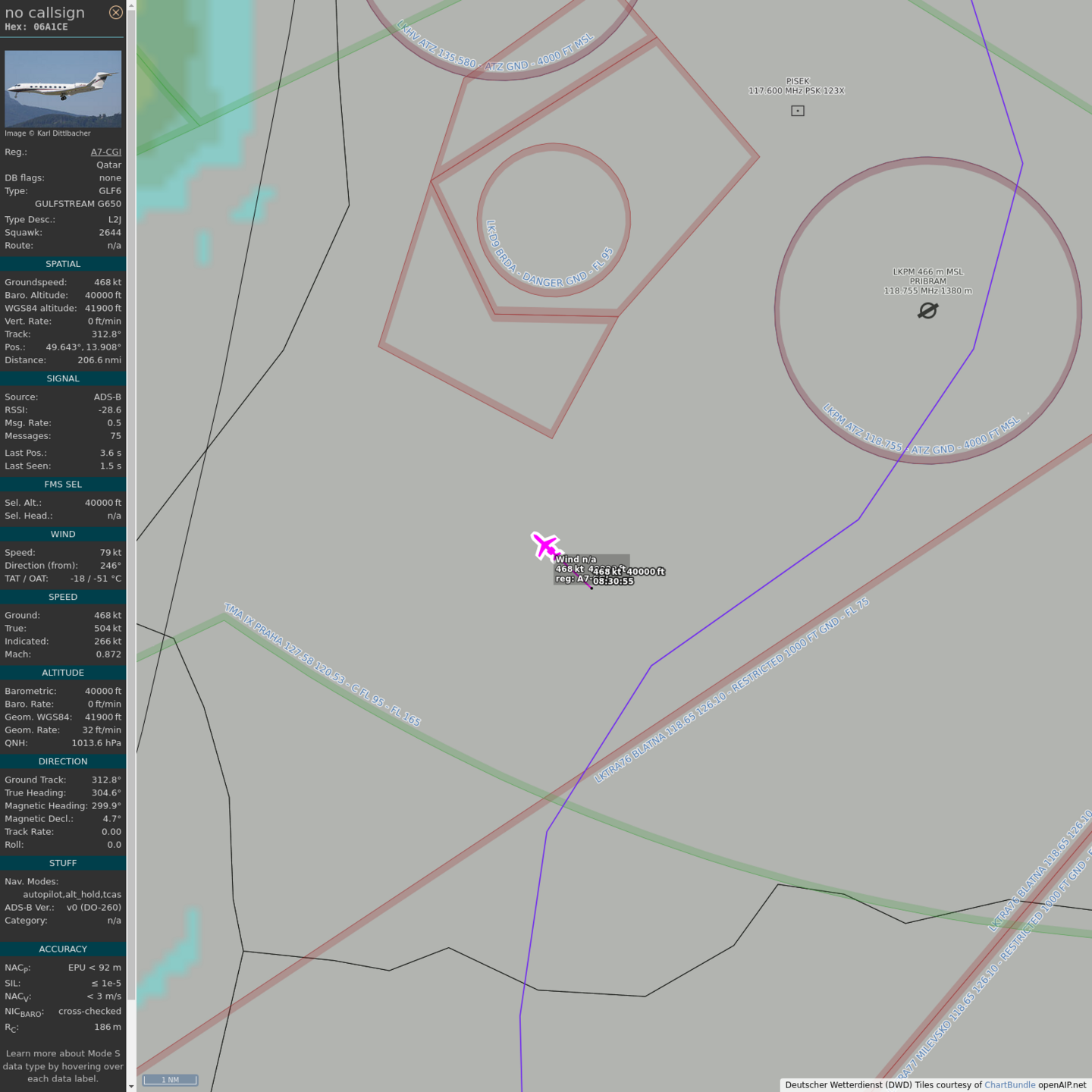The width and height of the screenshot is (1092, 1092).
Task: Click the aircraft info label on map
Action: click(591, 570)
